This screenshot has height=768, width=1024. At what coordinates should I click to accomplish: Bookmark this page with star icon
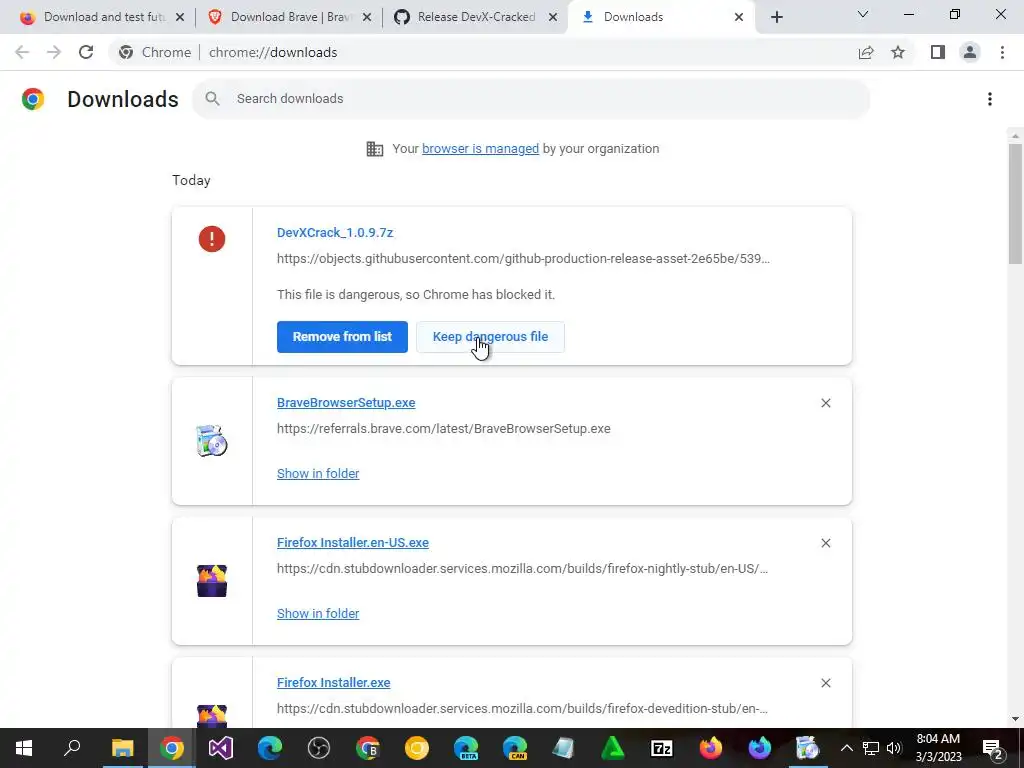tap(898, 52)
